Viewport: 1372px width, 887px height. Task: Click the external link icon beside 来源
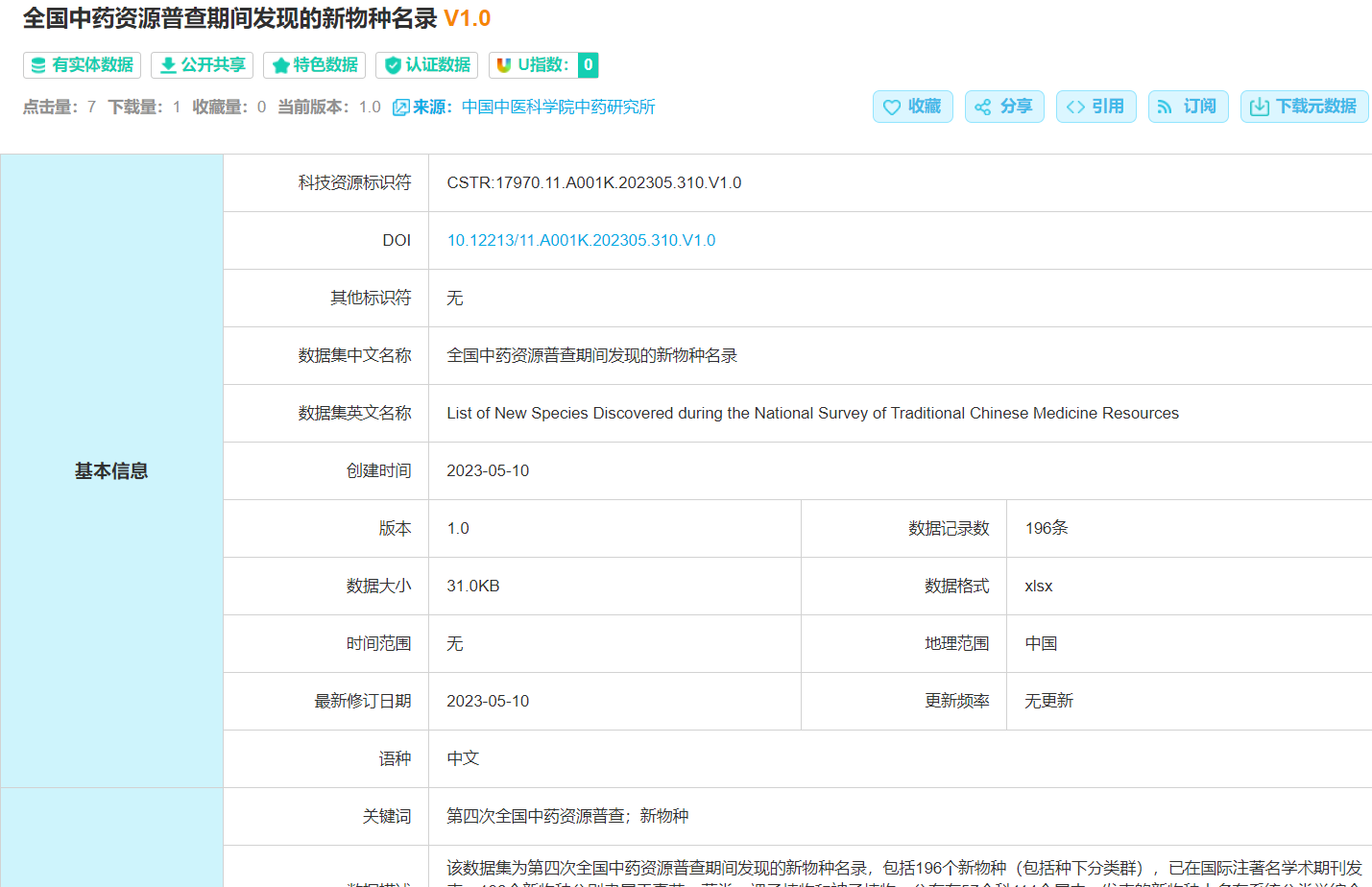click(x=400, y=108)
